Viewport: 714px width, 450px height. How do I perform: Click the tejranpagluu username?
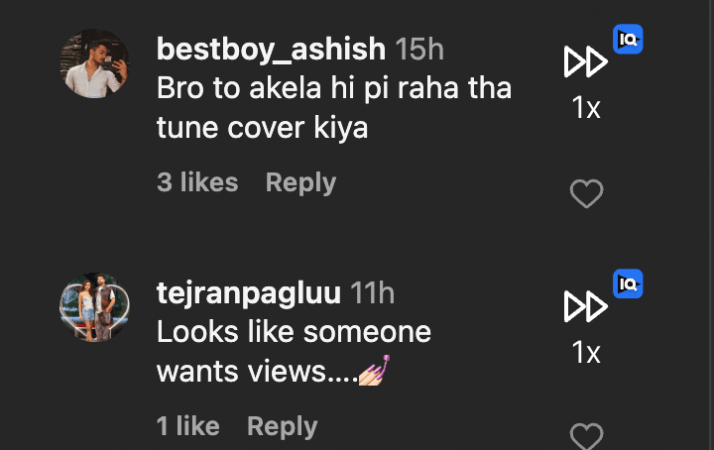[x=249, y=293]
